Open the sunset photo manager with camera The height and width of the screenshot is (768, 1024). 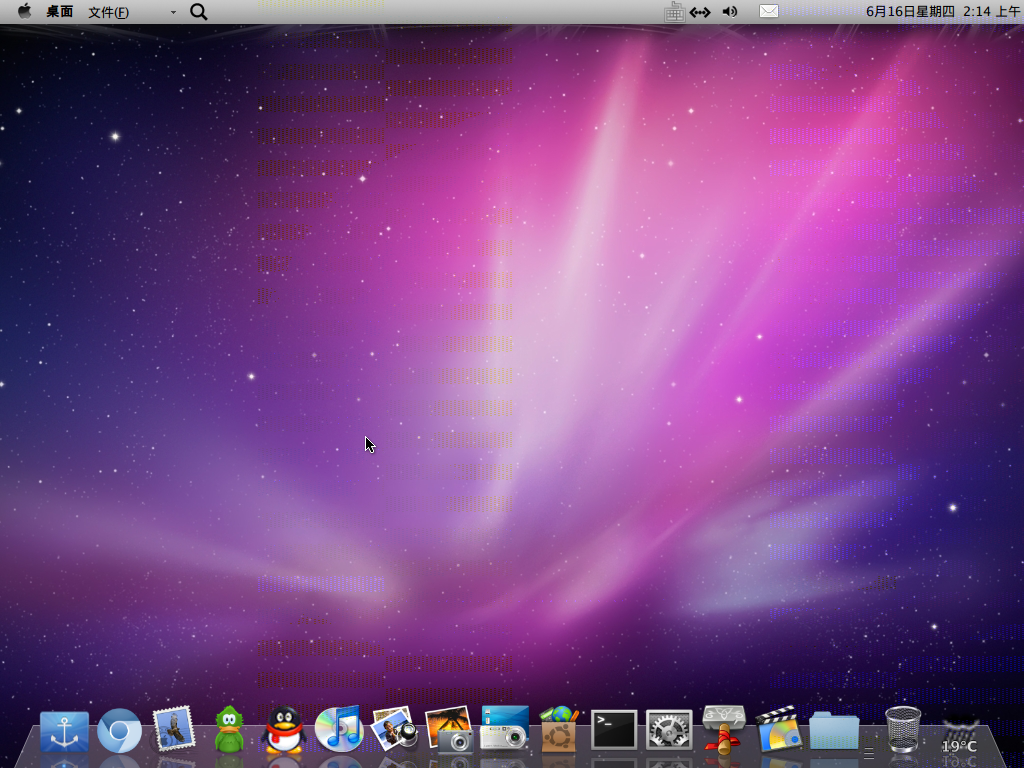449,729
